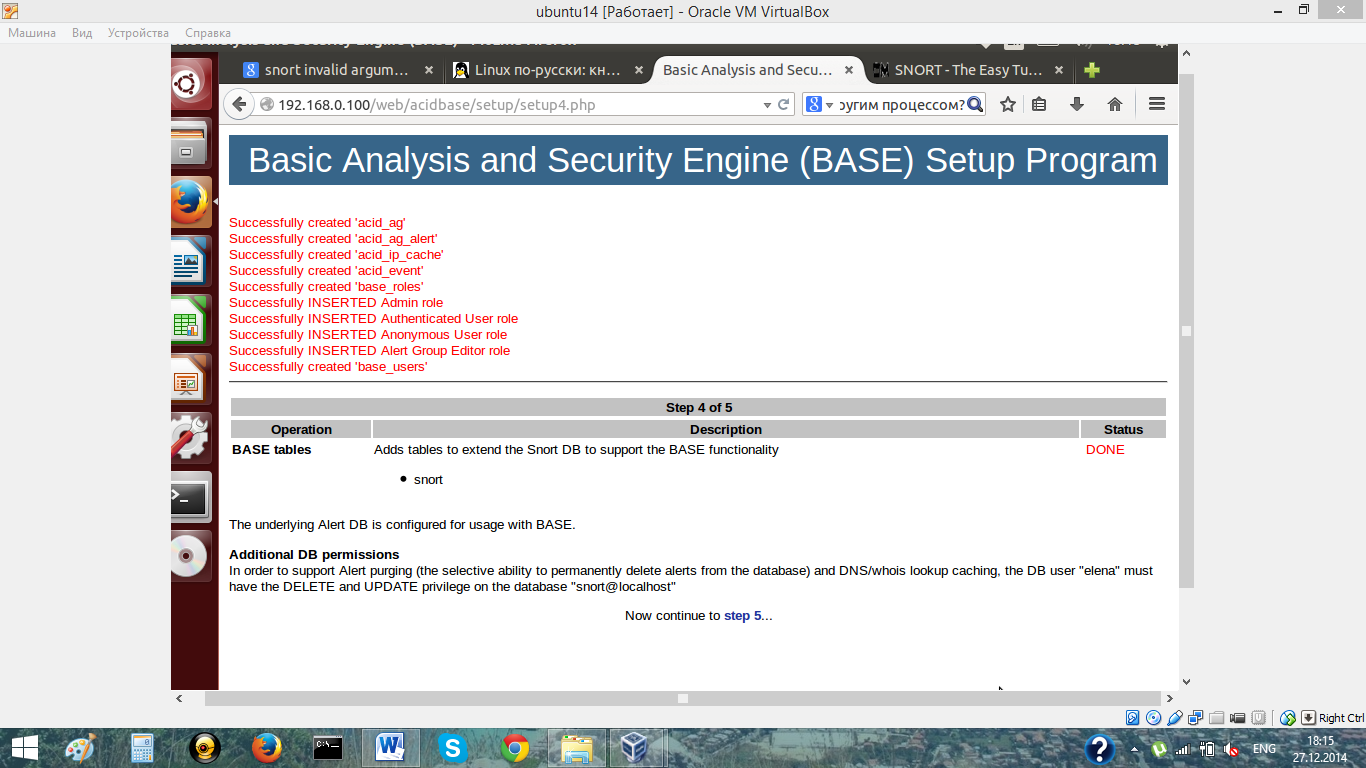
Task: Open System Settings wrench icon in launcher
Action: pyautogui.click(x=191, y=438)
